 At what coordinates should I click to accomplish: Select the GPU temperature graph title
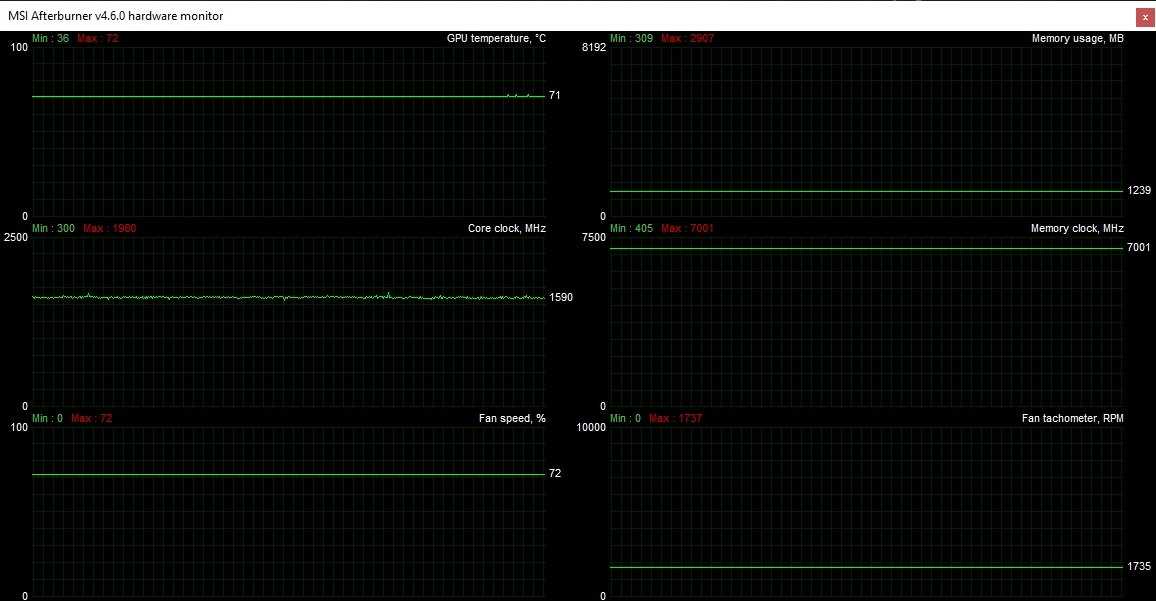click(496, 39)
